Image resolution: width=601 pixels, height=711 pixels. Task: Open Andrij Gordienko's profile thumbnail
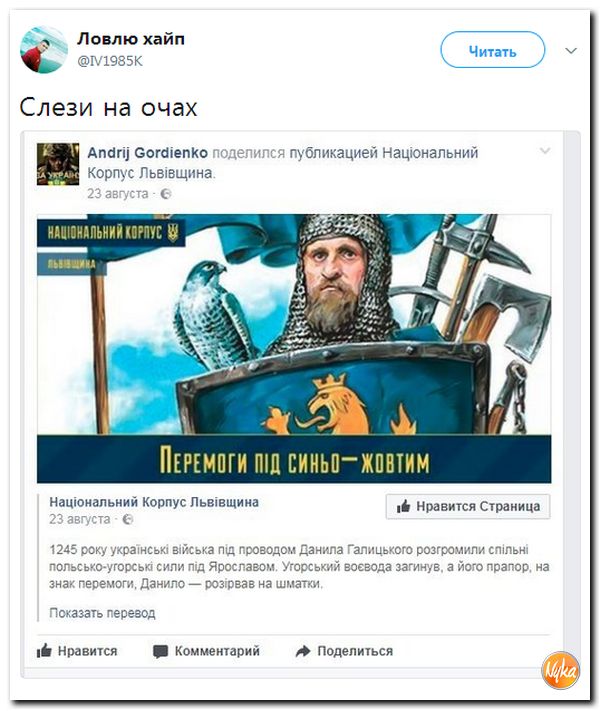[58, 164]
